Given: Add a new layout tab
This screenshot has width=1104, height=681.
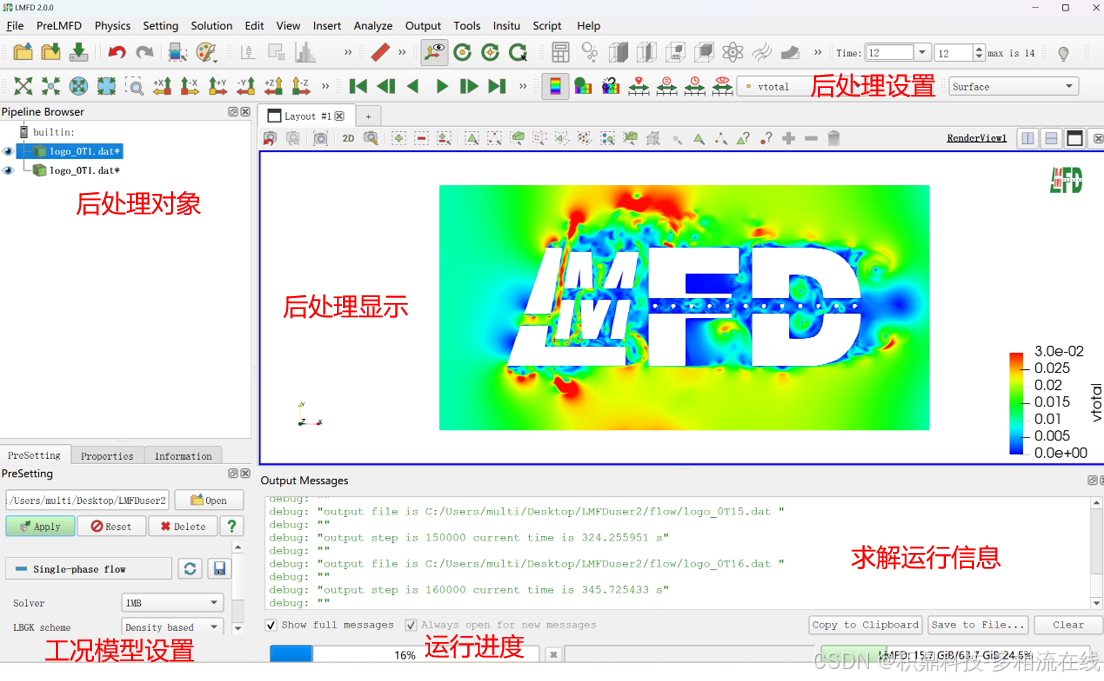Looking at the screenshot, I should click(368, 116).
